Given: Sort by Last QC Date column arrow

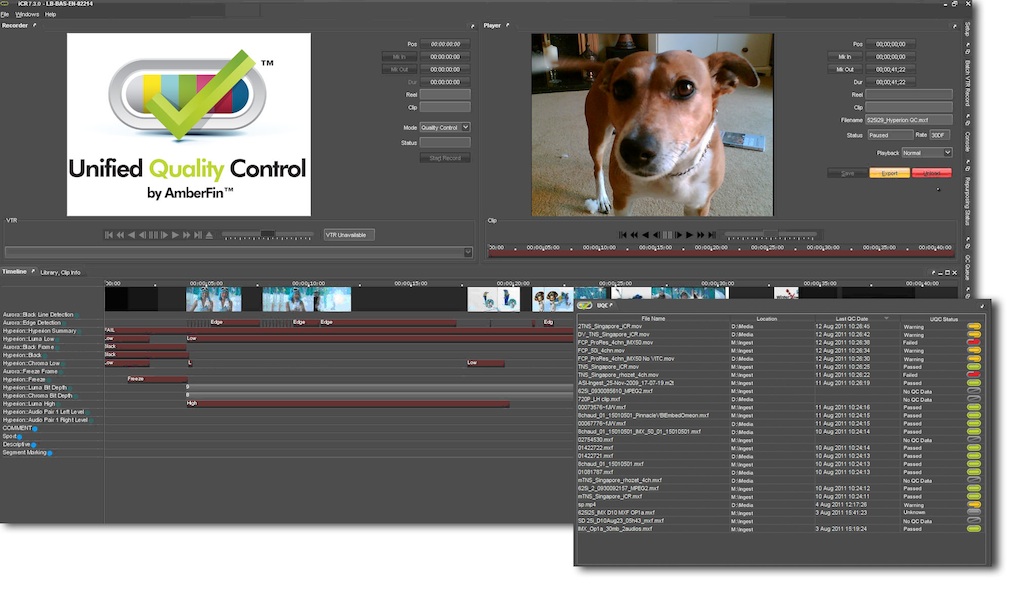Looking at the screenshot, I should tap(886, 319).
